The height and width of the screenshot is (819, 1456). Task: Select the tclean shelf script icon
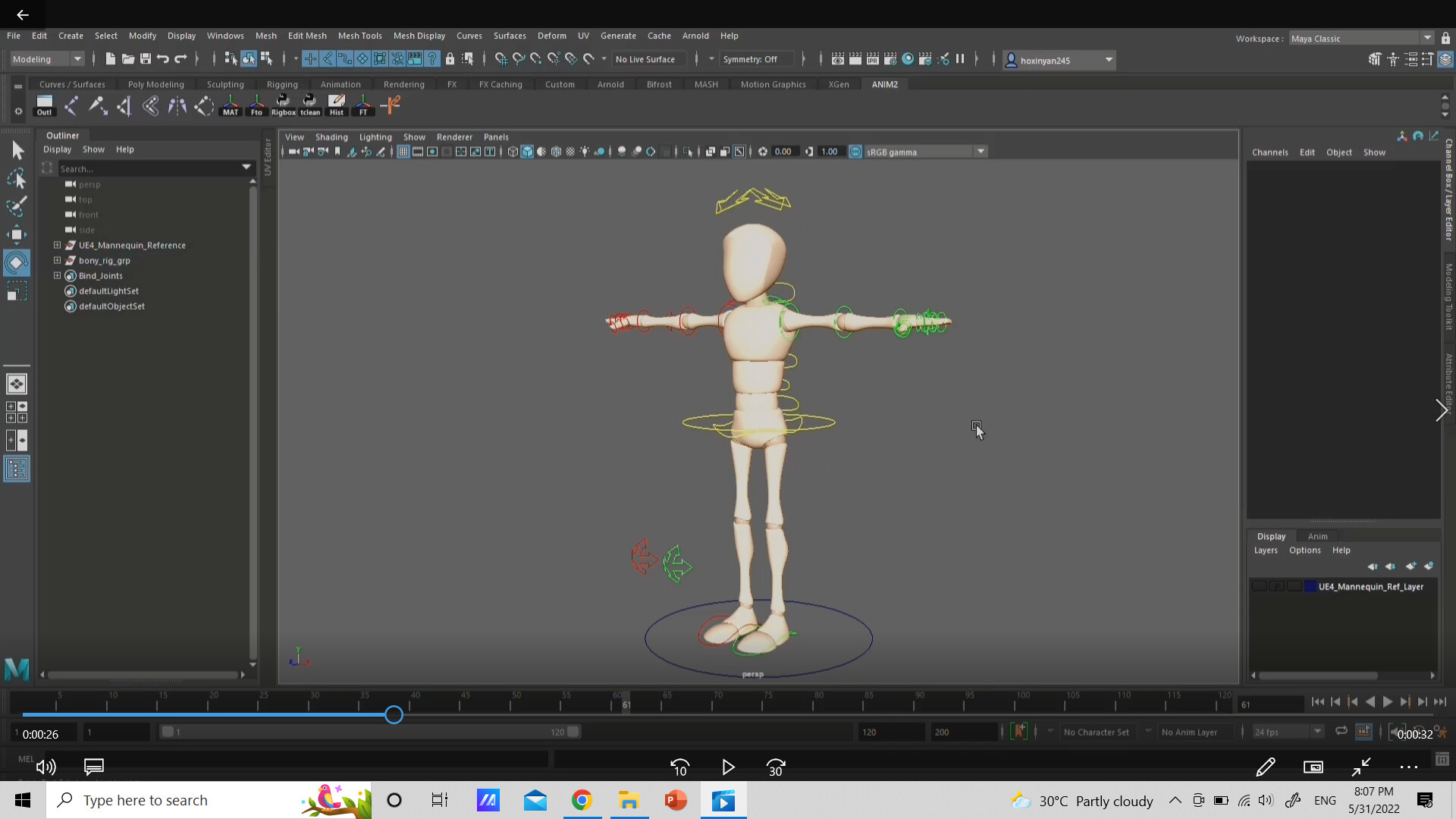pos(310,105)
